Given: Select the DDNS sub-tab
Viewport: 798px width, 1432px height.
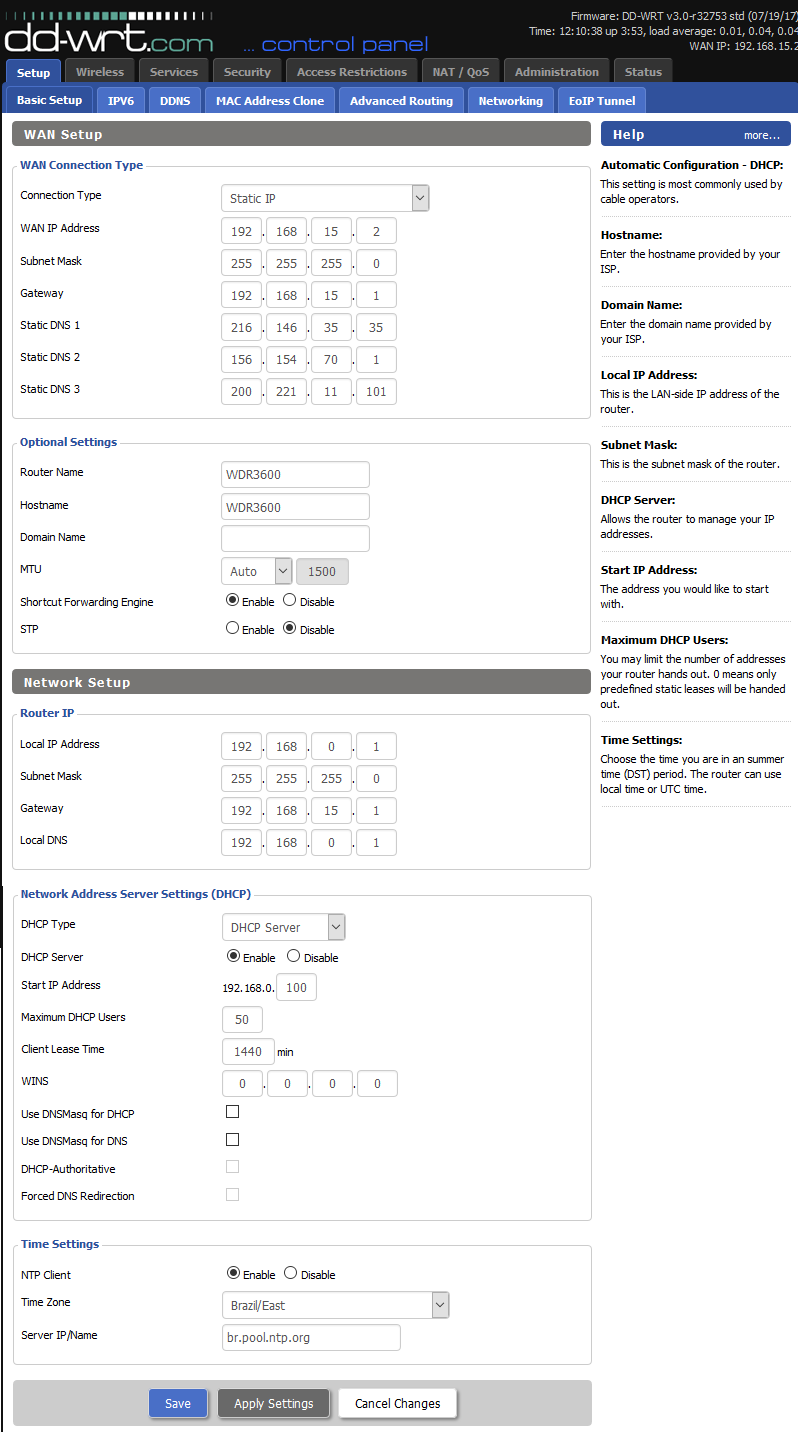Looking at the screenshot, I should click(175, 101).
